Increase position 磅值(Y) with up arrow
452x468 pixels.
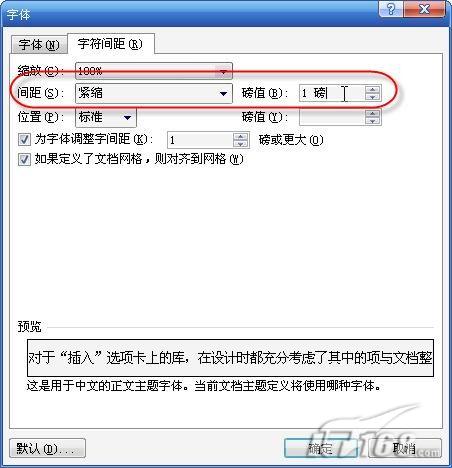pyautogui.click(x=372, y=114)
